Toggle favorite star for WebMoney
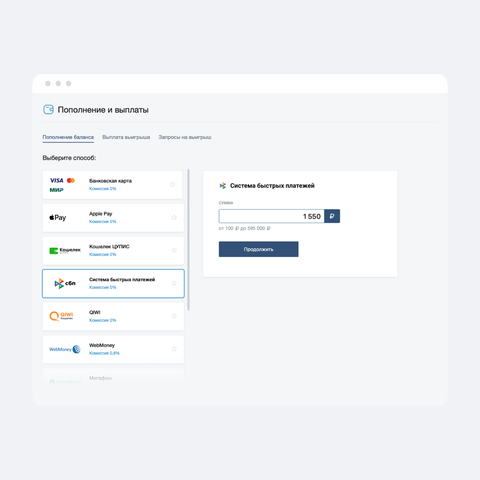The height and width of the screenshot is (480, 480). [174, 349]
